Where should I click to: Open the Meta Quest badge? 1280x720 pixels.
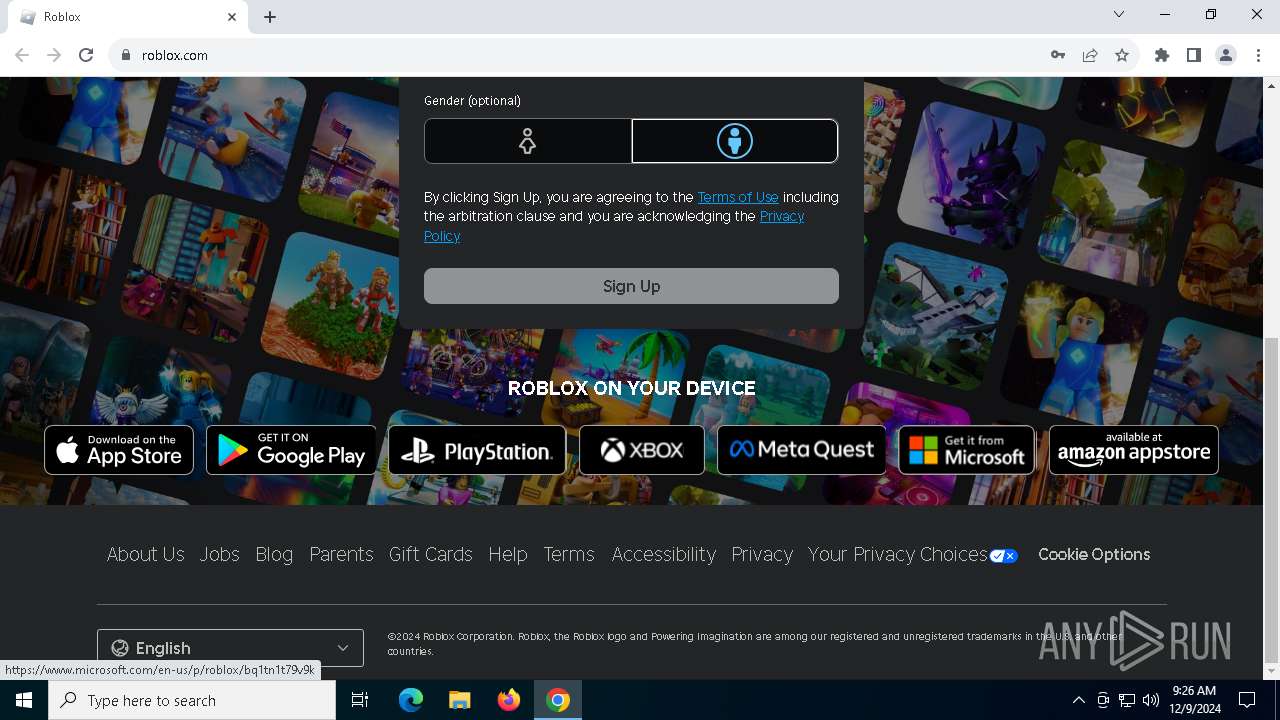pyautogui.click(x=801, y=450)
